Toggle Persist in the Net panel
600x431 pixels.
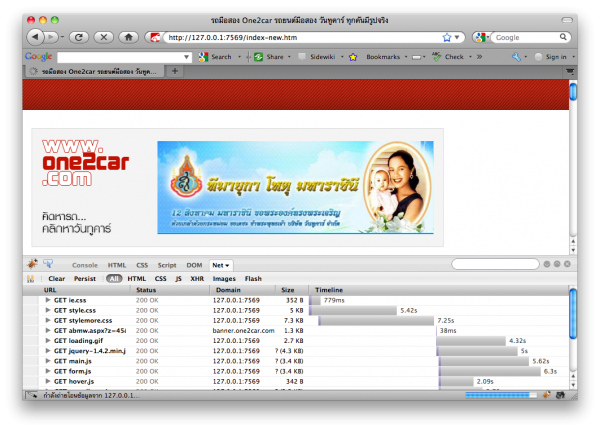click(85, 279)
